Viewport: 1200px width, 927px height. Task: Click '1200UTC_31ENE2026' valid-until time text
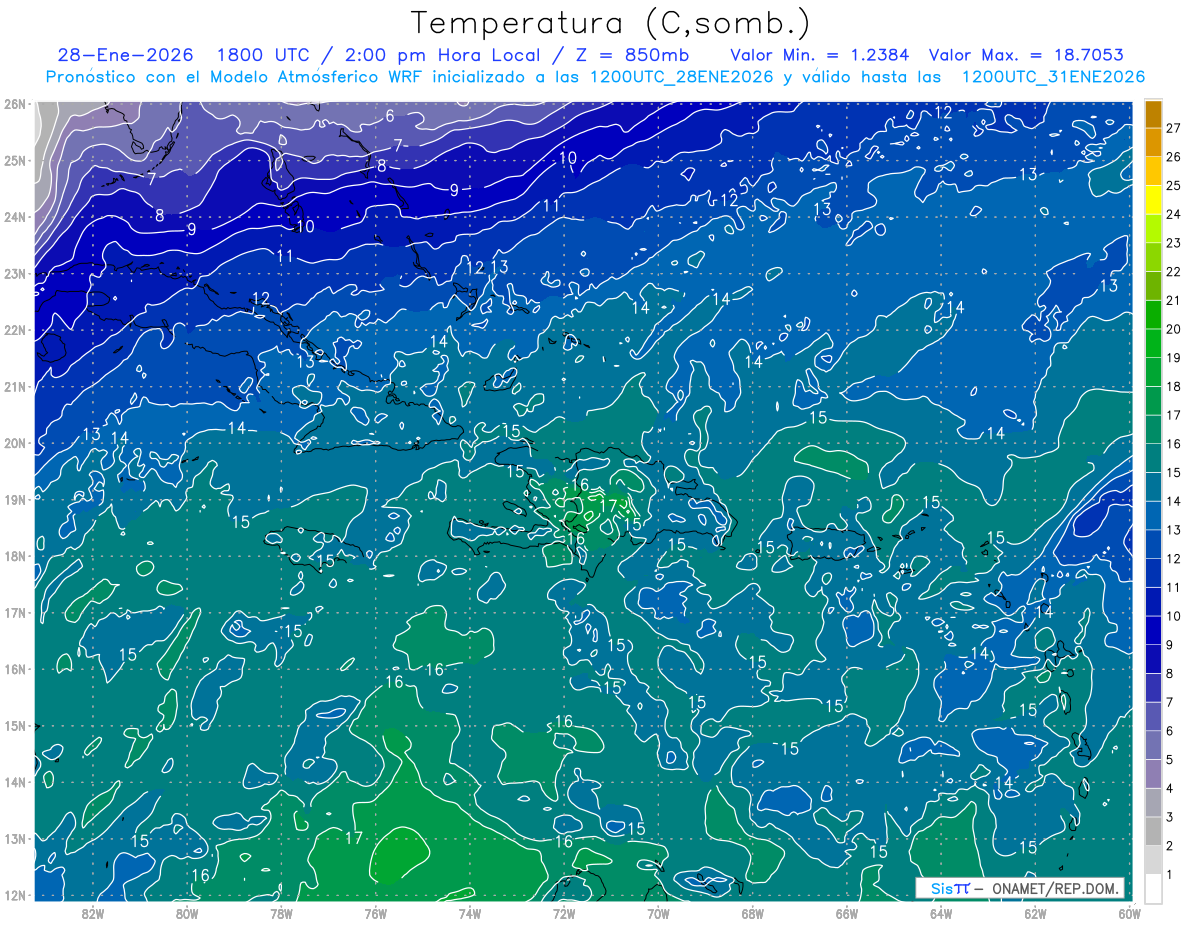[1053, 76]
